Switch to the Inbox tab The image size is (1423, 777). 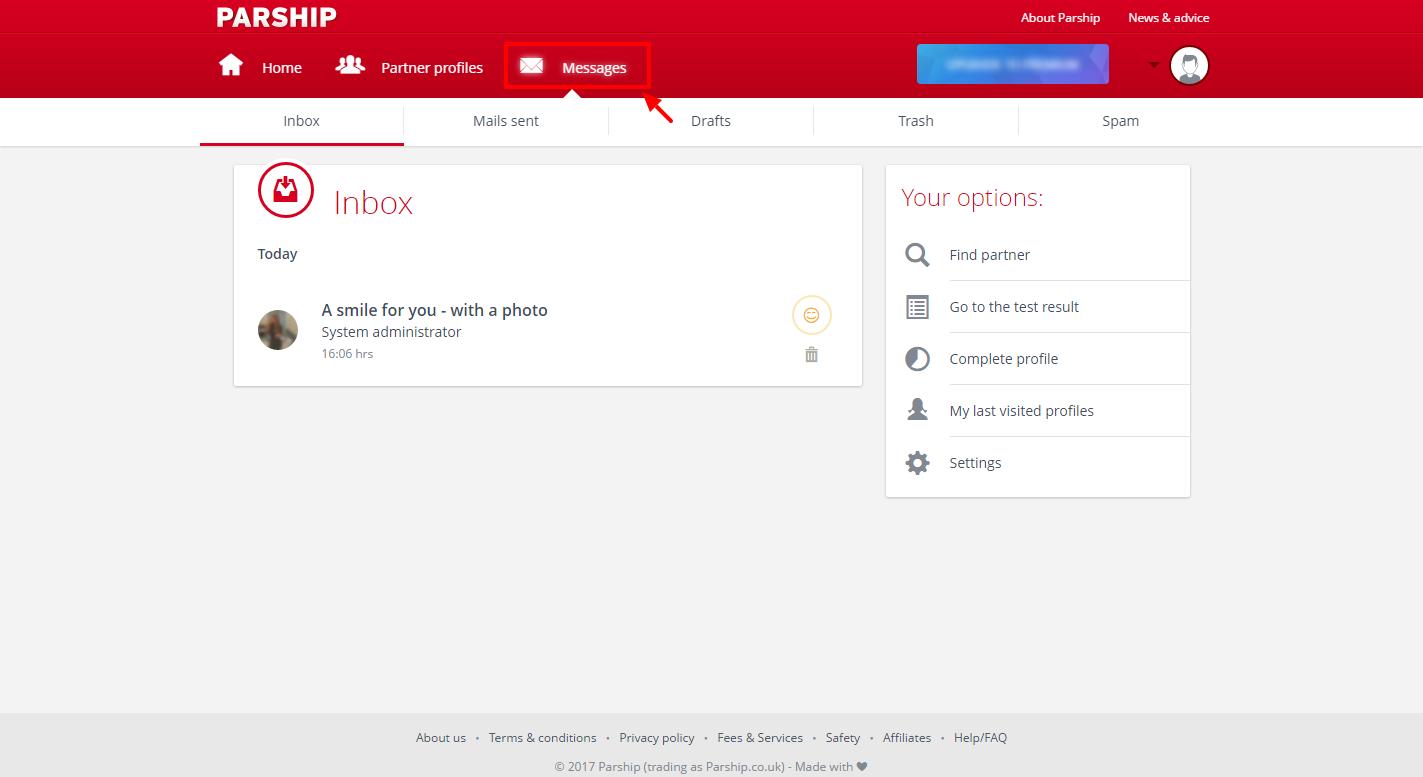301,121
